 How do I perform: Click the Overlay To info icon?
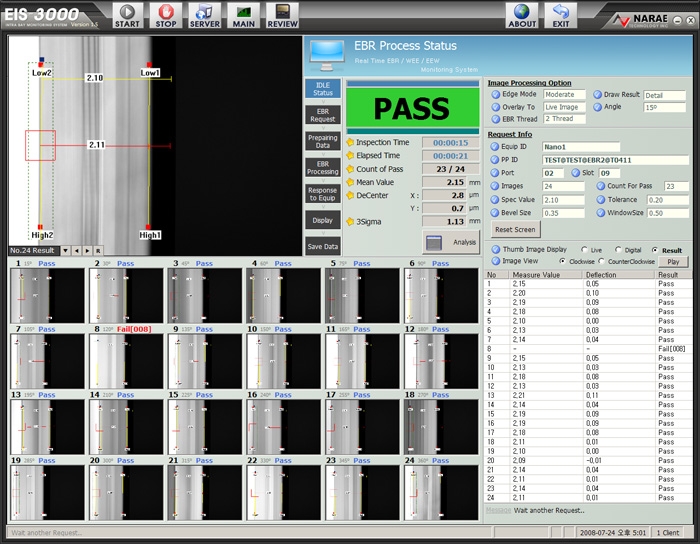[496, 107]
